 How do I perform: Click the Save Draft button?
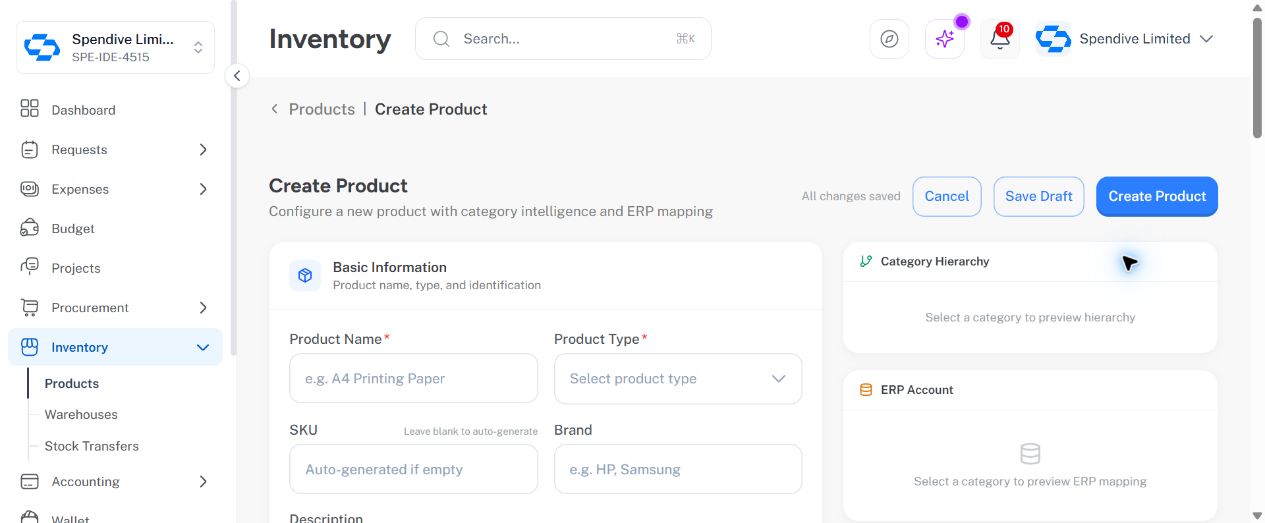click(1039, 196)
